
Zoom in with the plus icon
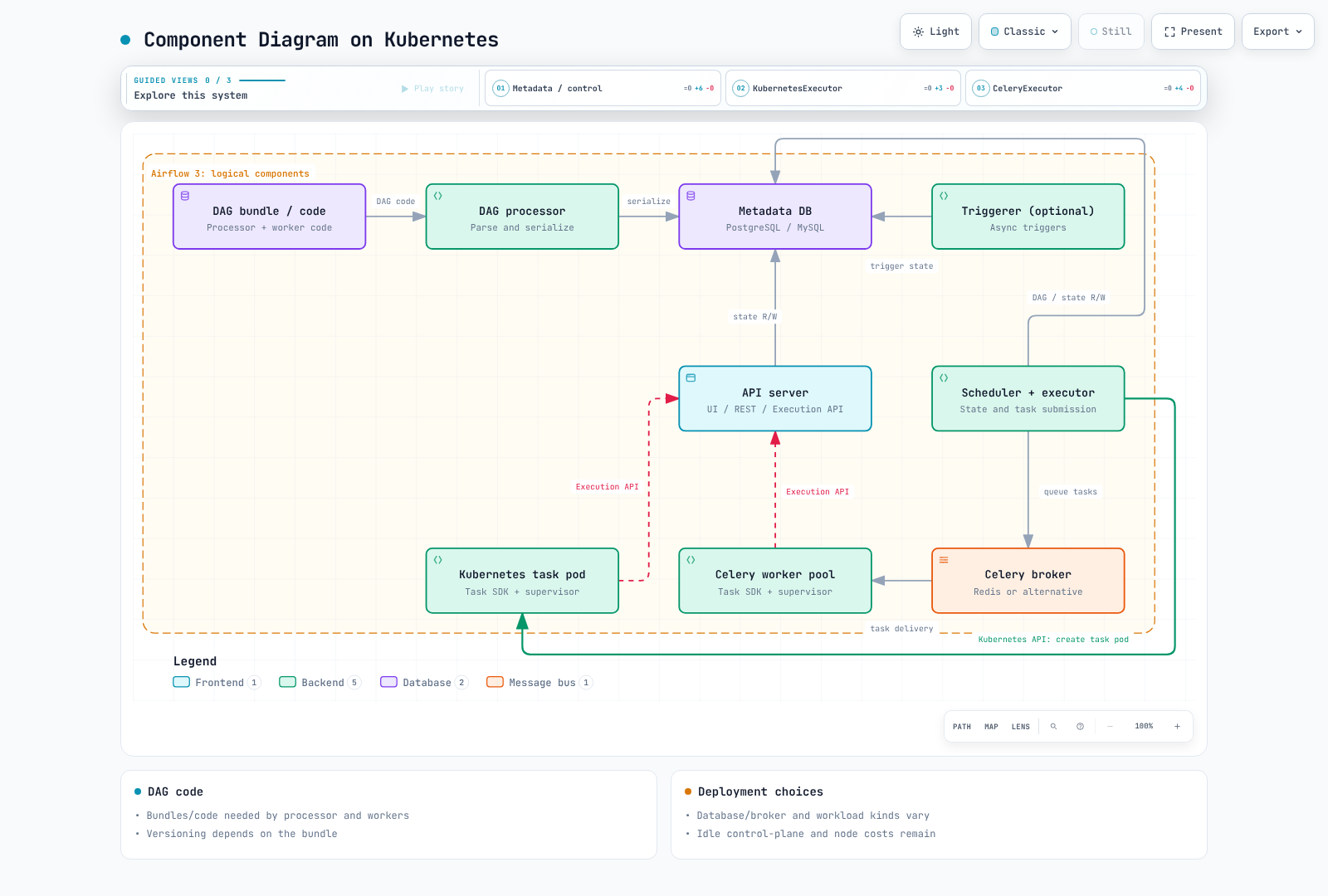(1177, 727)
